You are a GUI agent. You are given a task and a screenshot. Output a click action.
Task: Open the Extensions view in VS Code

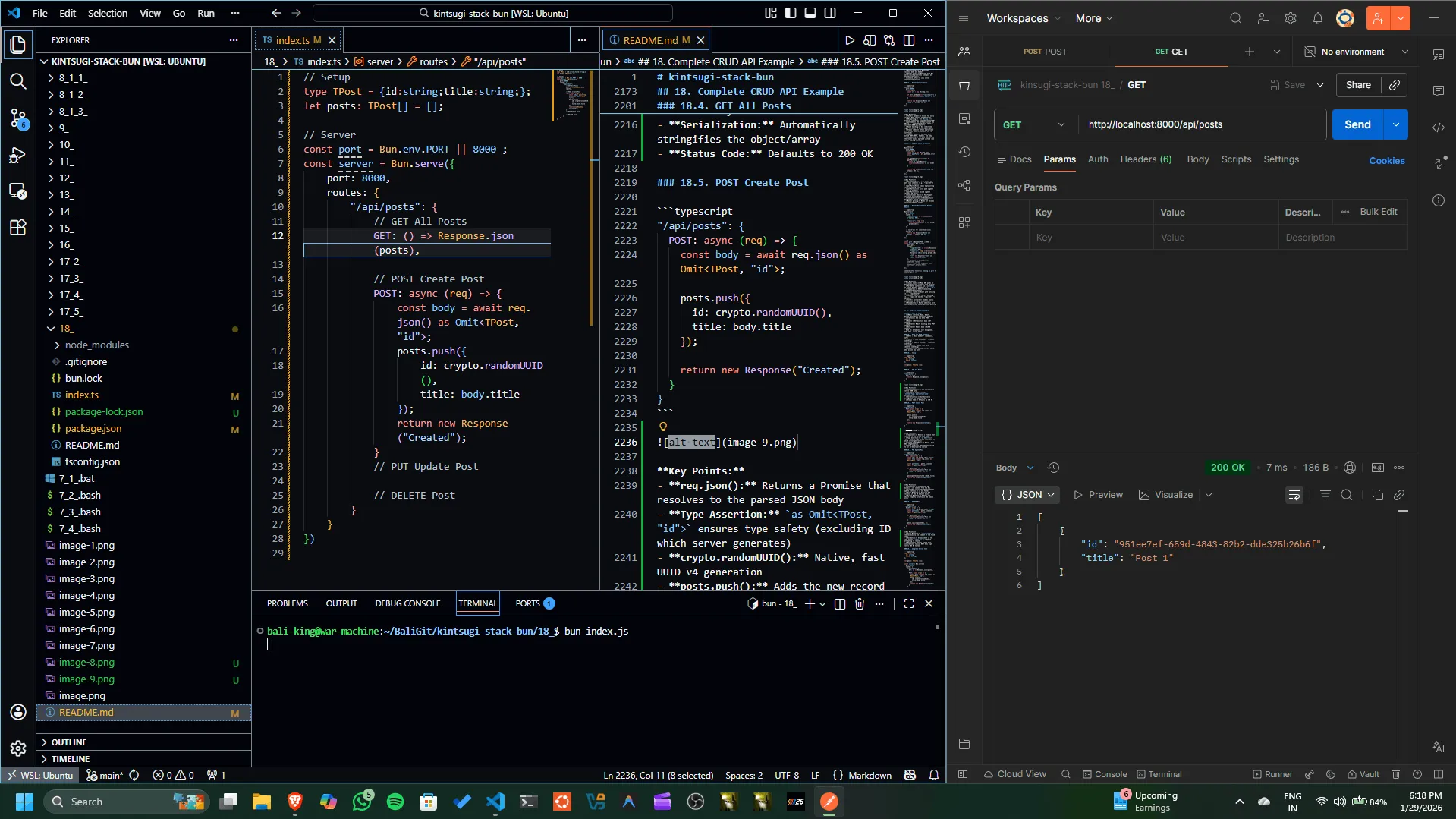[17, 227]
